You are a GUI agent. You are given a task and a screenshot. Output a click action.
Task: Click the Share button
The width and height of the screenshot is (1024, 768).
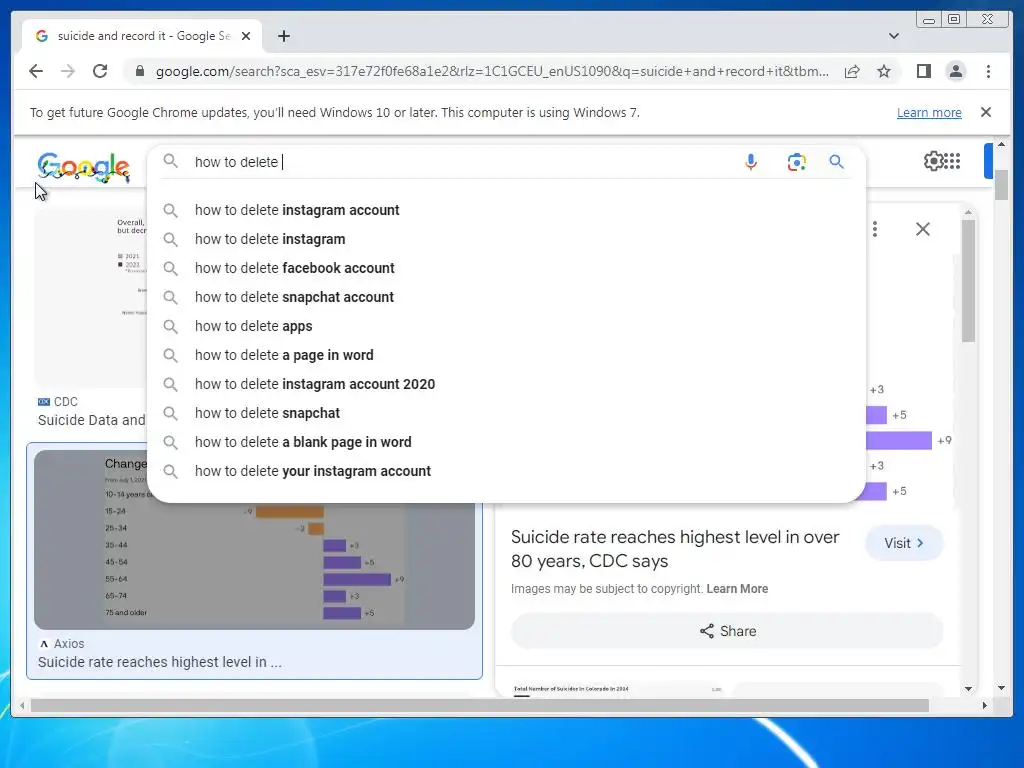pyautogui.click(x=727, y=631)
